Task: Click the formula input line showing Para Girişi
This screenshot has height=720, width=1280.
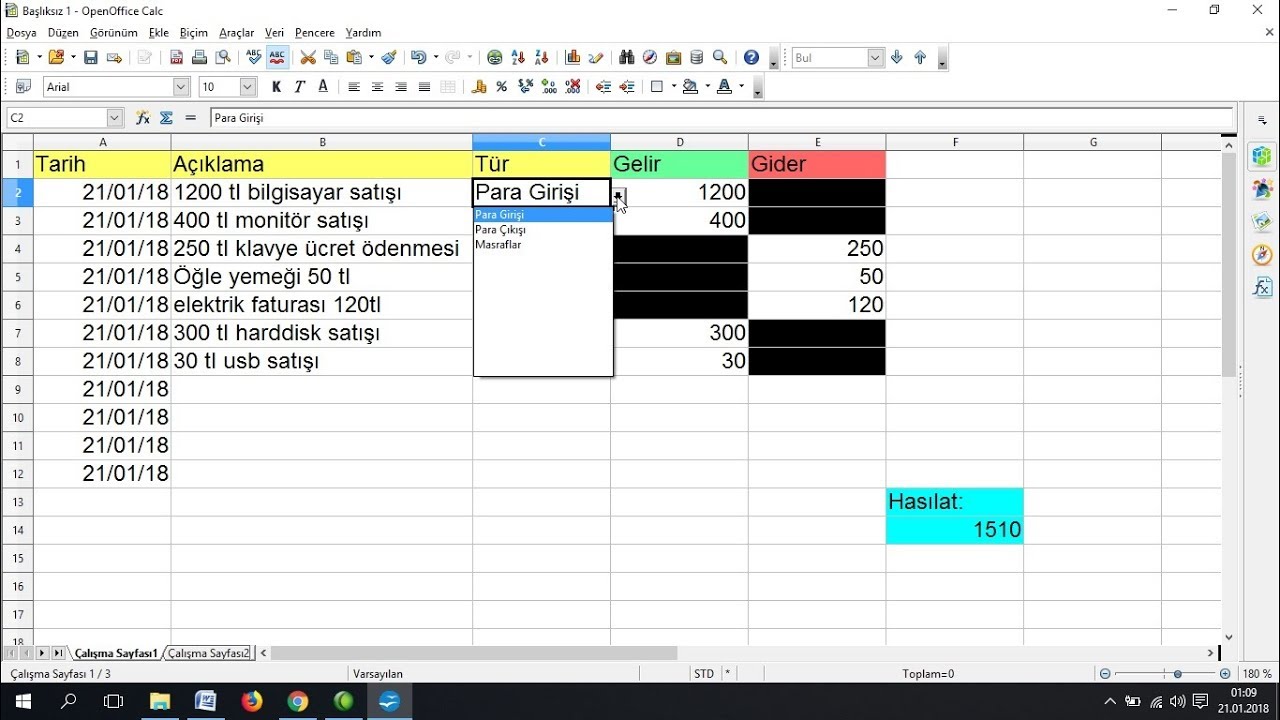Action: 720,118
